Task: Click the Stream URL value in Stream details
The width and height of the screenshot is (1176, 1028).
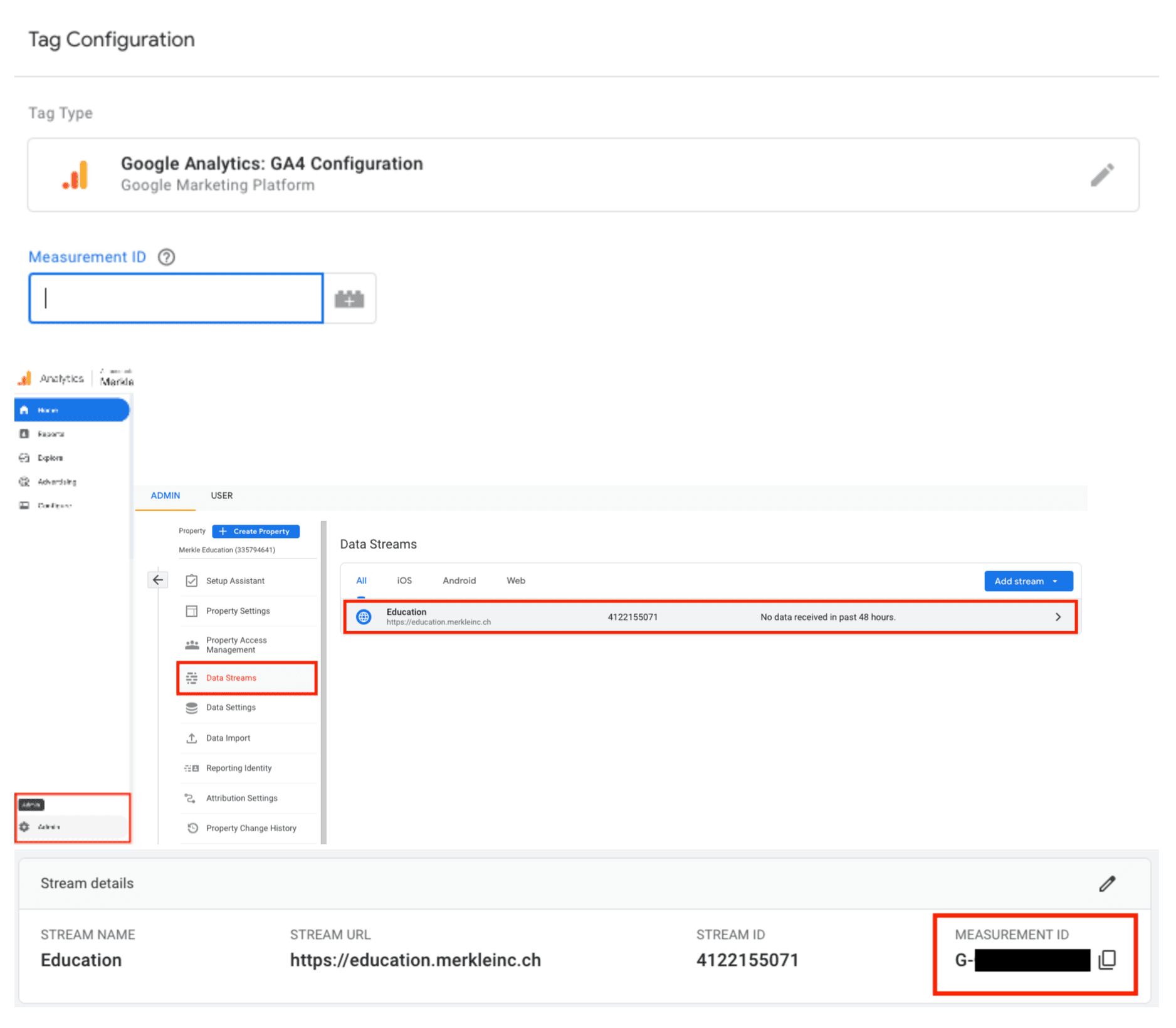Action: point(415,960)
